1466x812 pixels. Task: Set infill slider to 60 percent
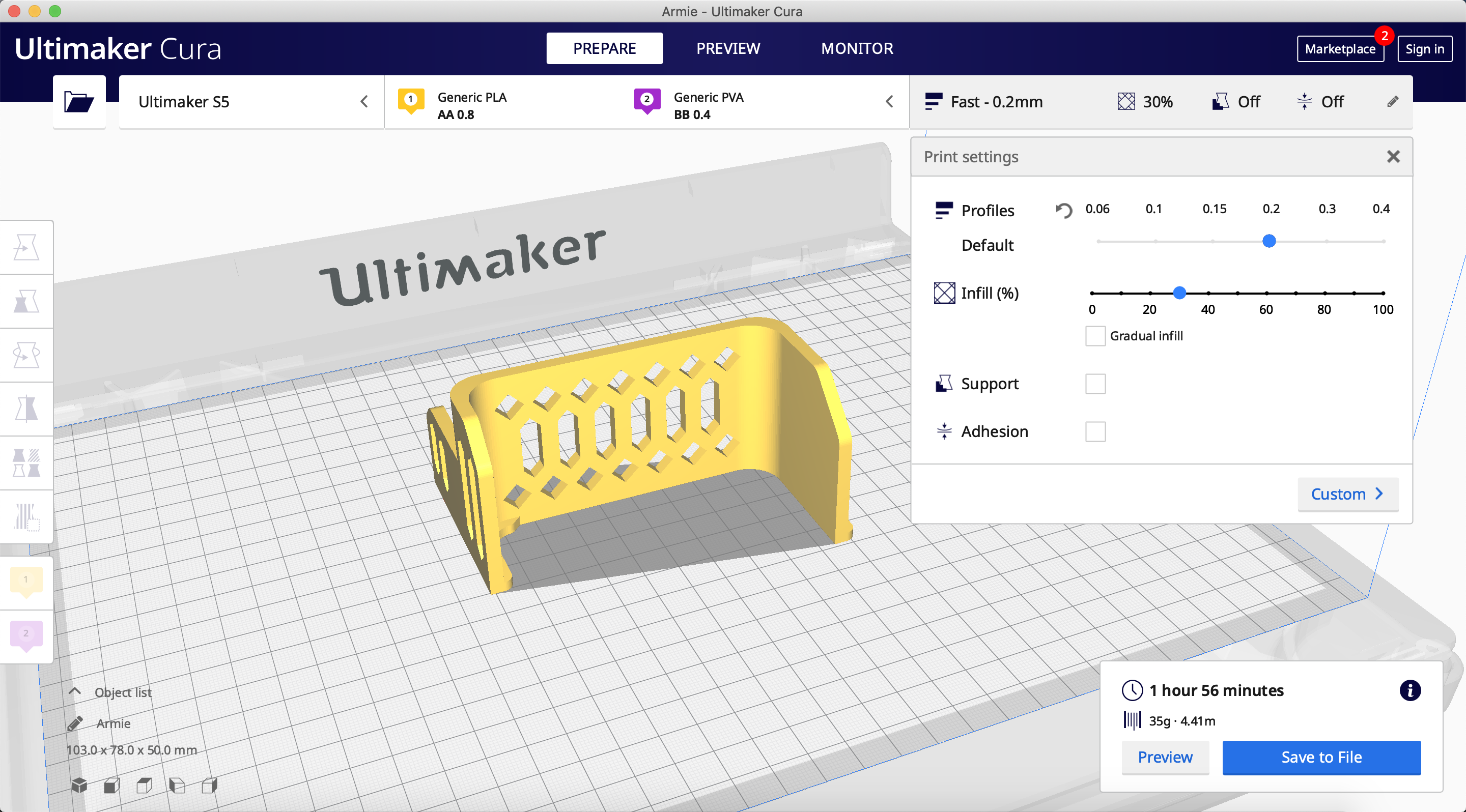point(1266,293)
